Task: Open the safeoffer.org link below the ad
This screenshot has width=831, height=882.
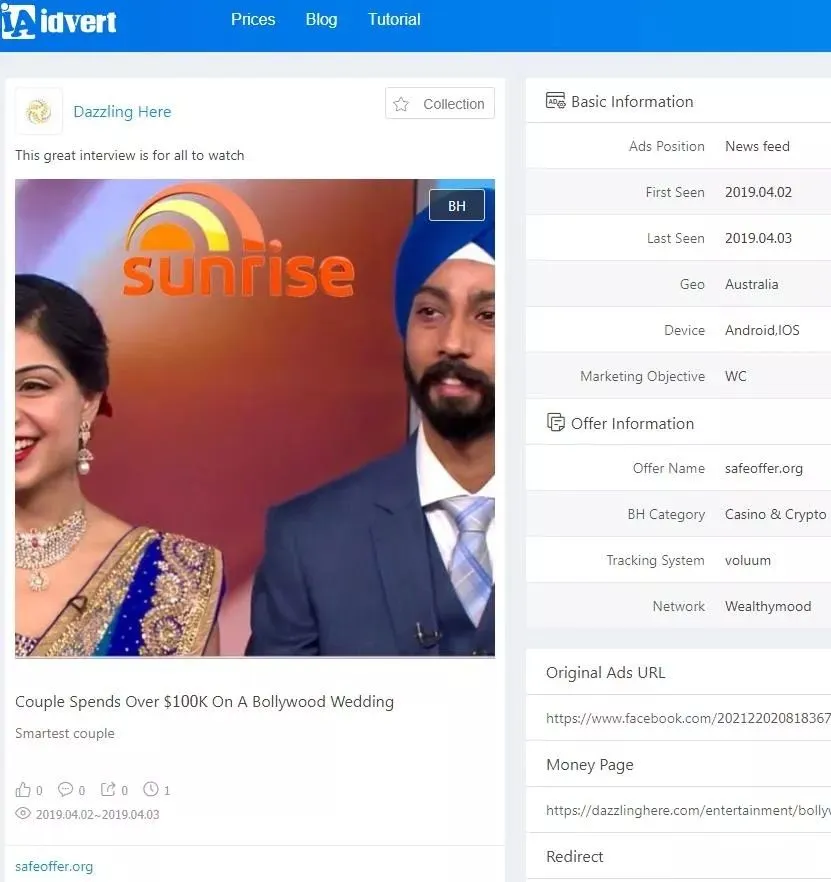Action: coord(54,866)
